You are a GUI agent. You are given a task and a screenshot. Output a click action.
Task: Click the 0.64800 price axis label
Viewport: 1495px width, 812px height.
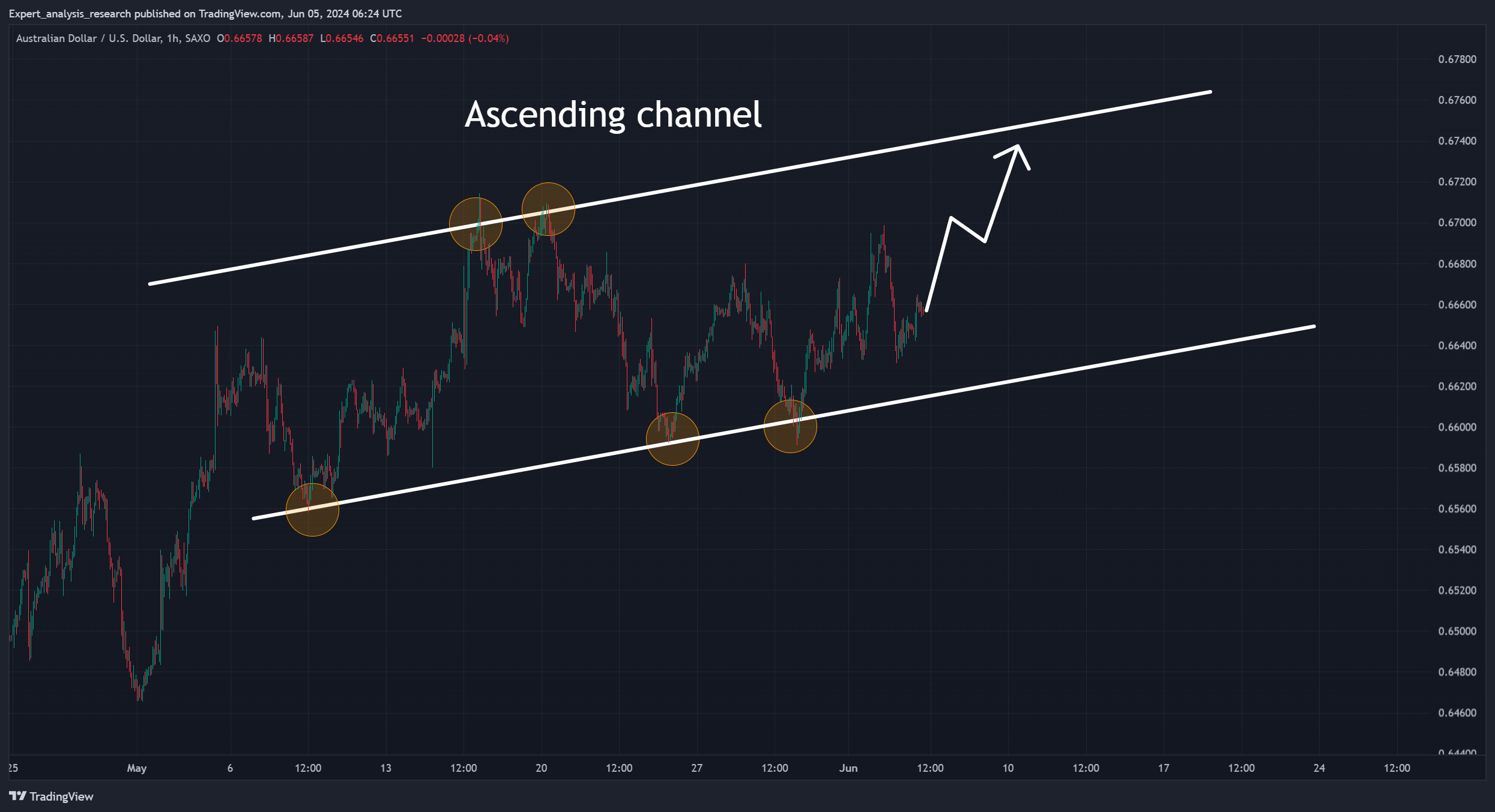coord(1457,672)
